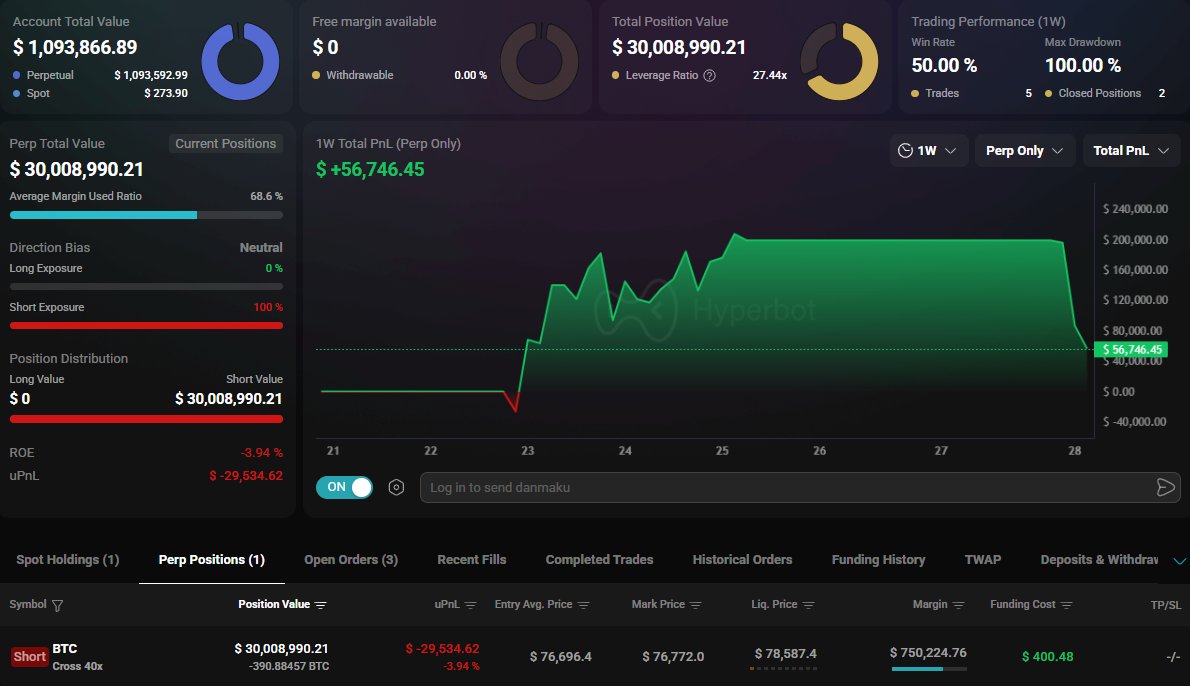Click the TP/SL value -/-

(x=1173, y=656)
